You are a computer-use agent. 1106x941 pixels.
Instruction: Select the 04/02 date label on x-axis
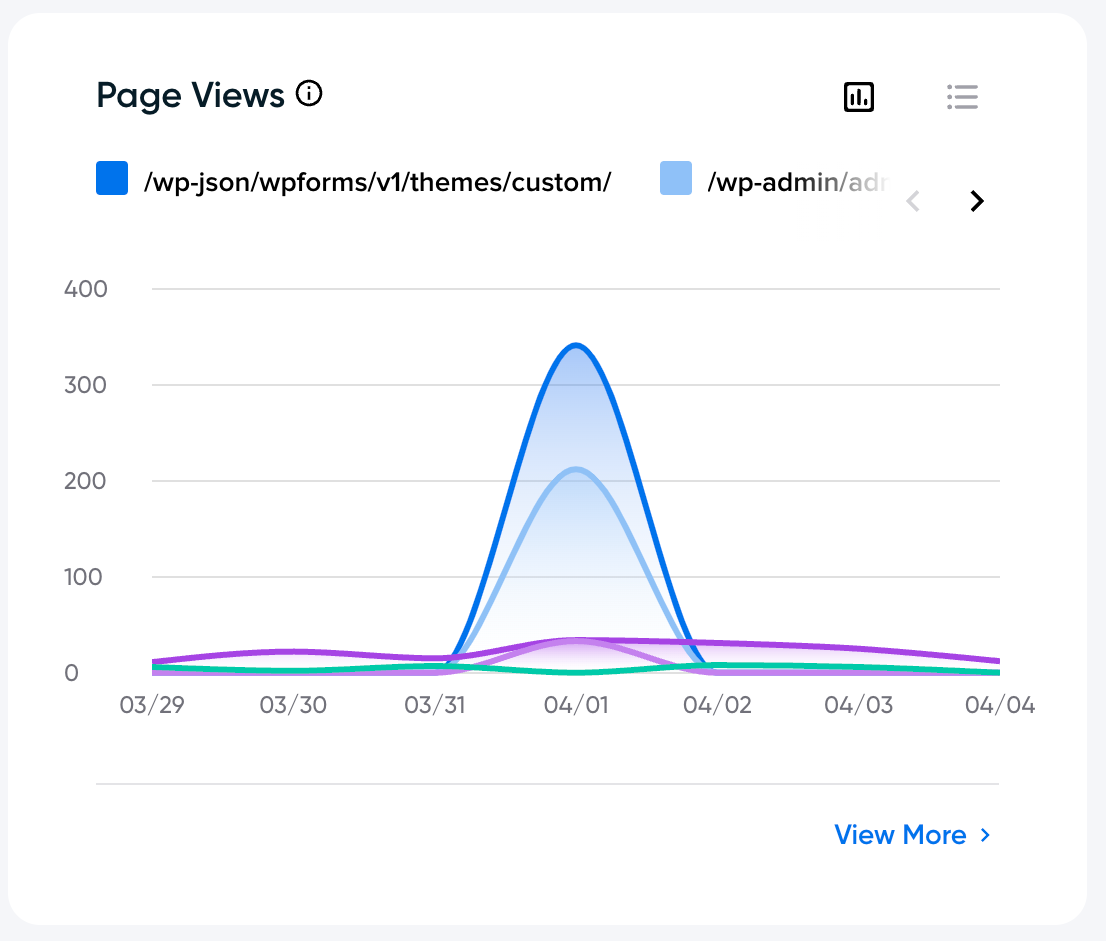click(x=717, y=705)
